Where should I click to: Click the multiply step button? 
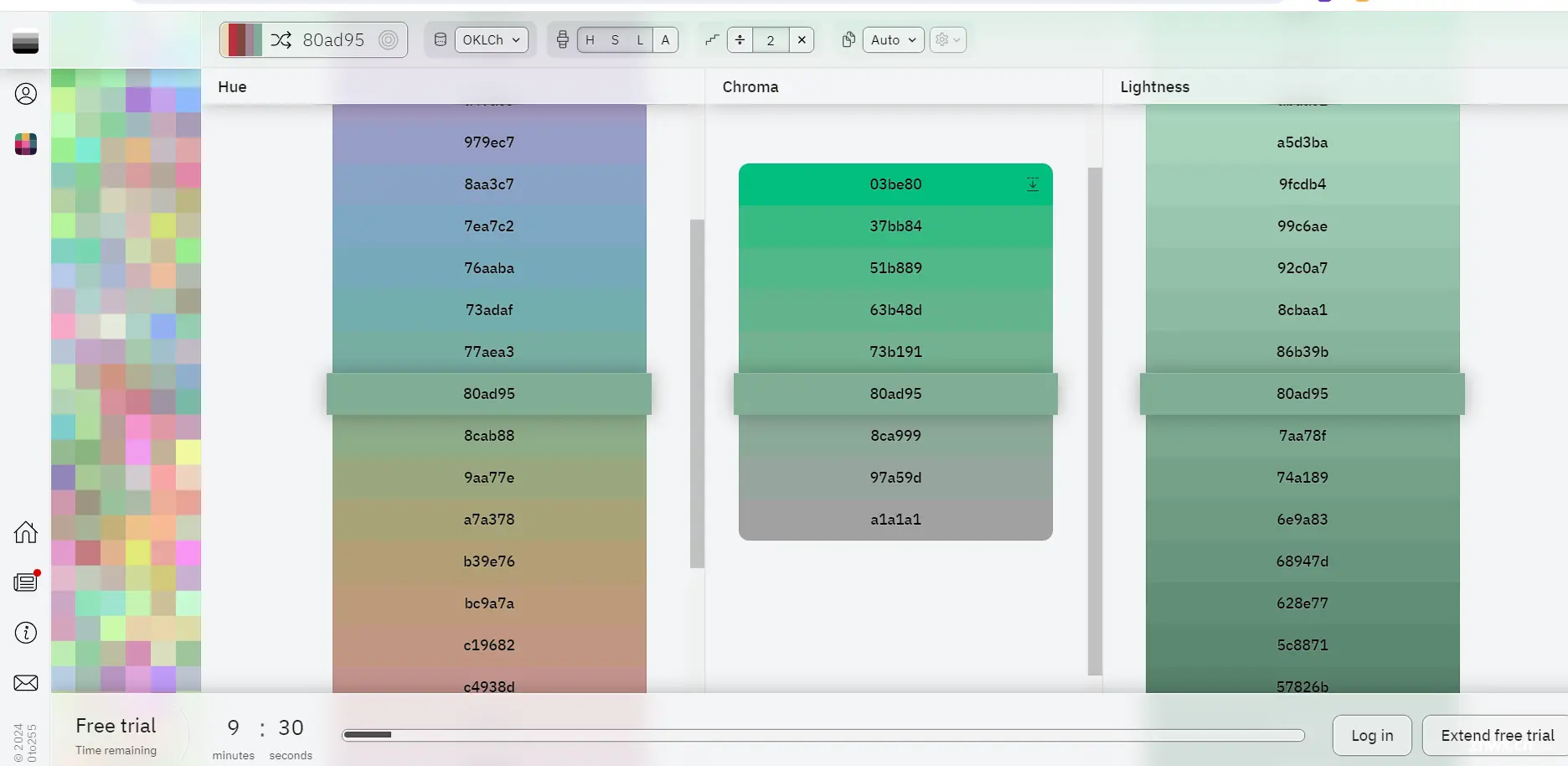tap(802, 39)
